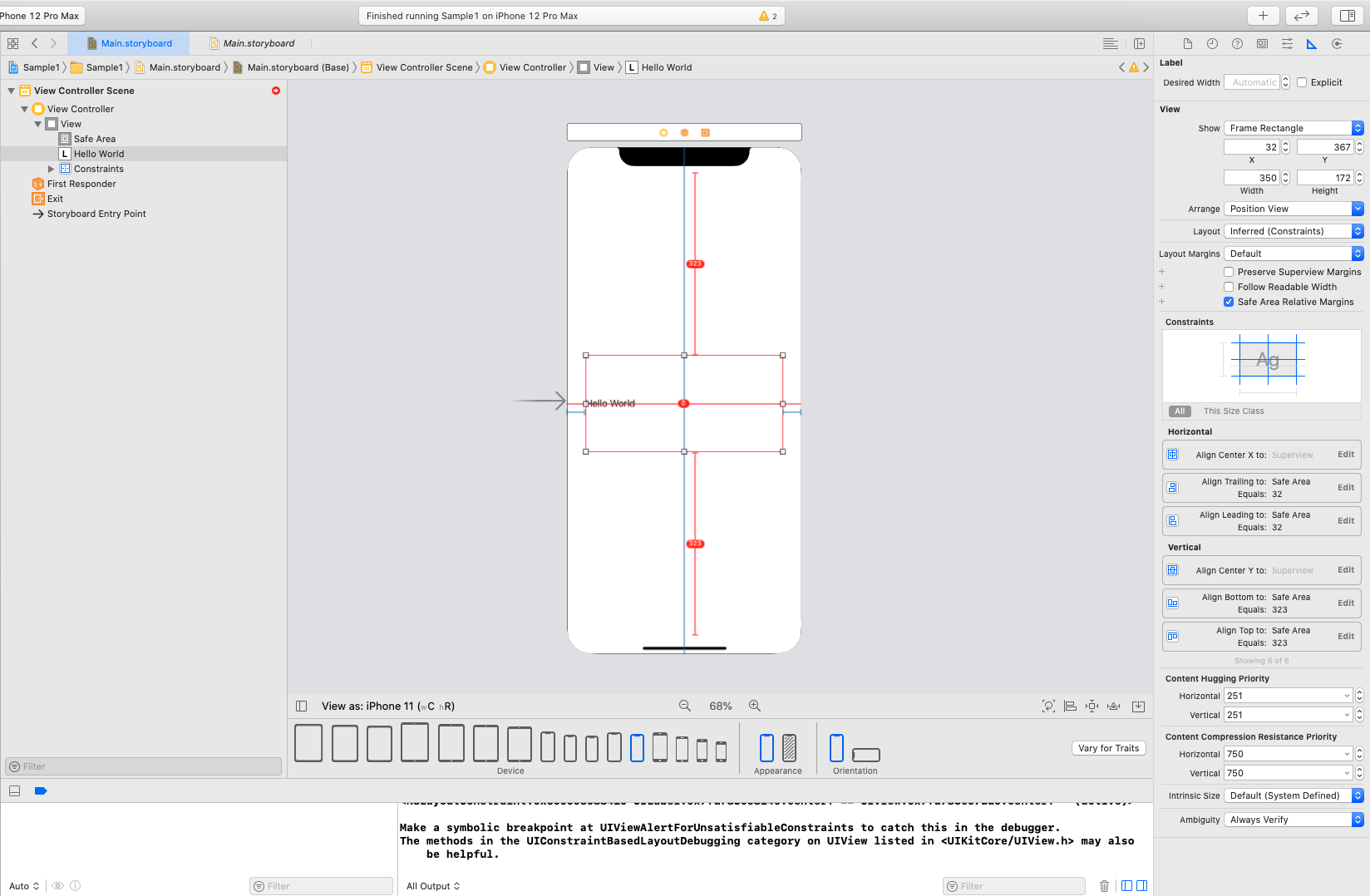Open the Intrinsic Size dropdown
1370x896 pixels.
click(1294, 795)
